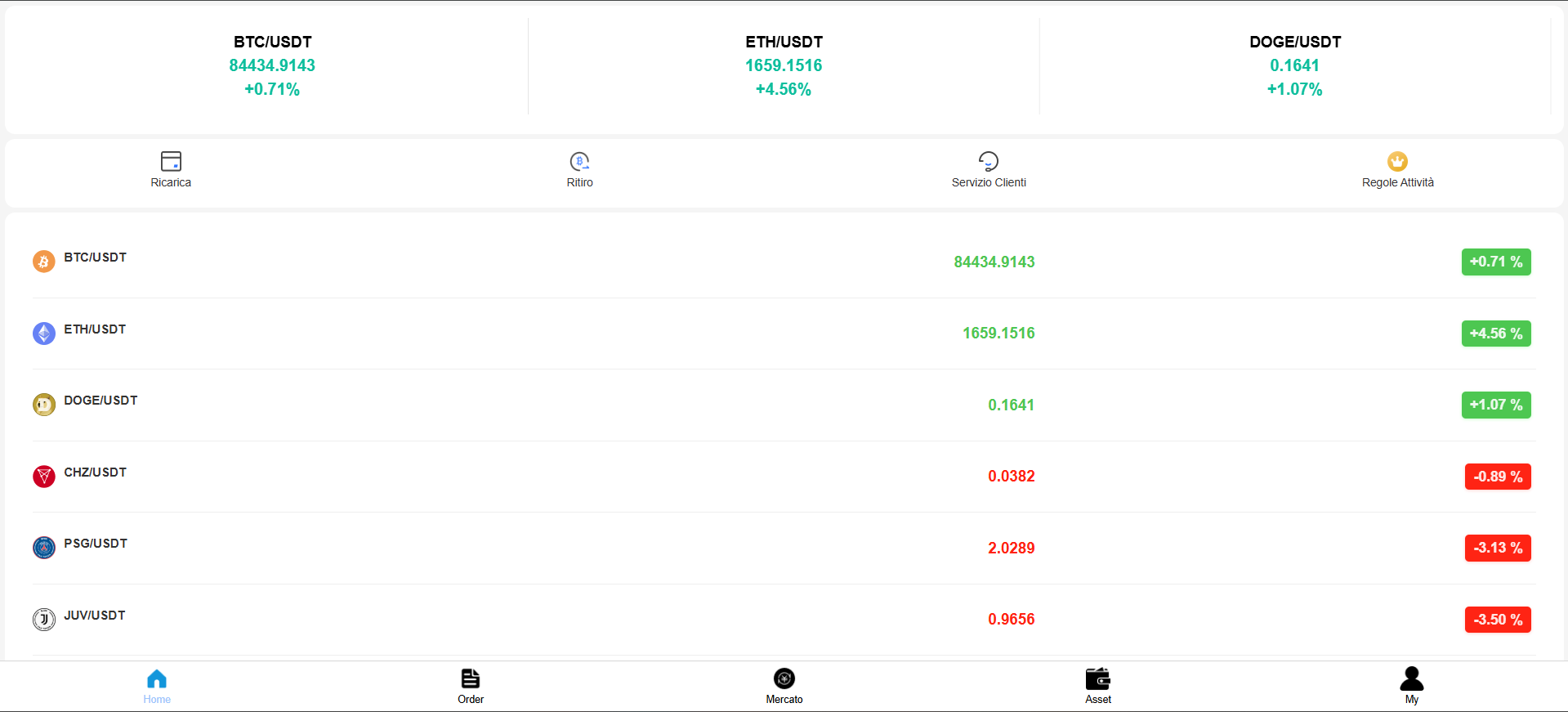Open the Servizio Clienti headset icon

[x=989, y=161]
